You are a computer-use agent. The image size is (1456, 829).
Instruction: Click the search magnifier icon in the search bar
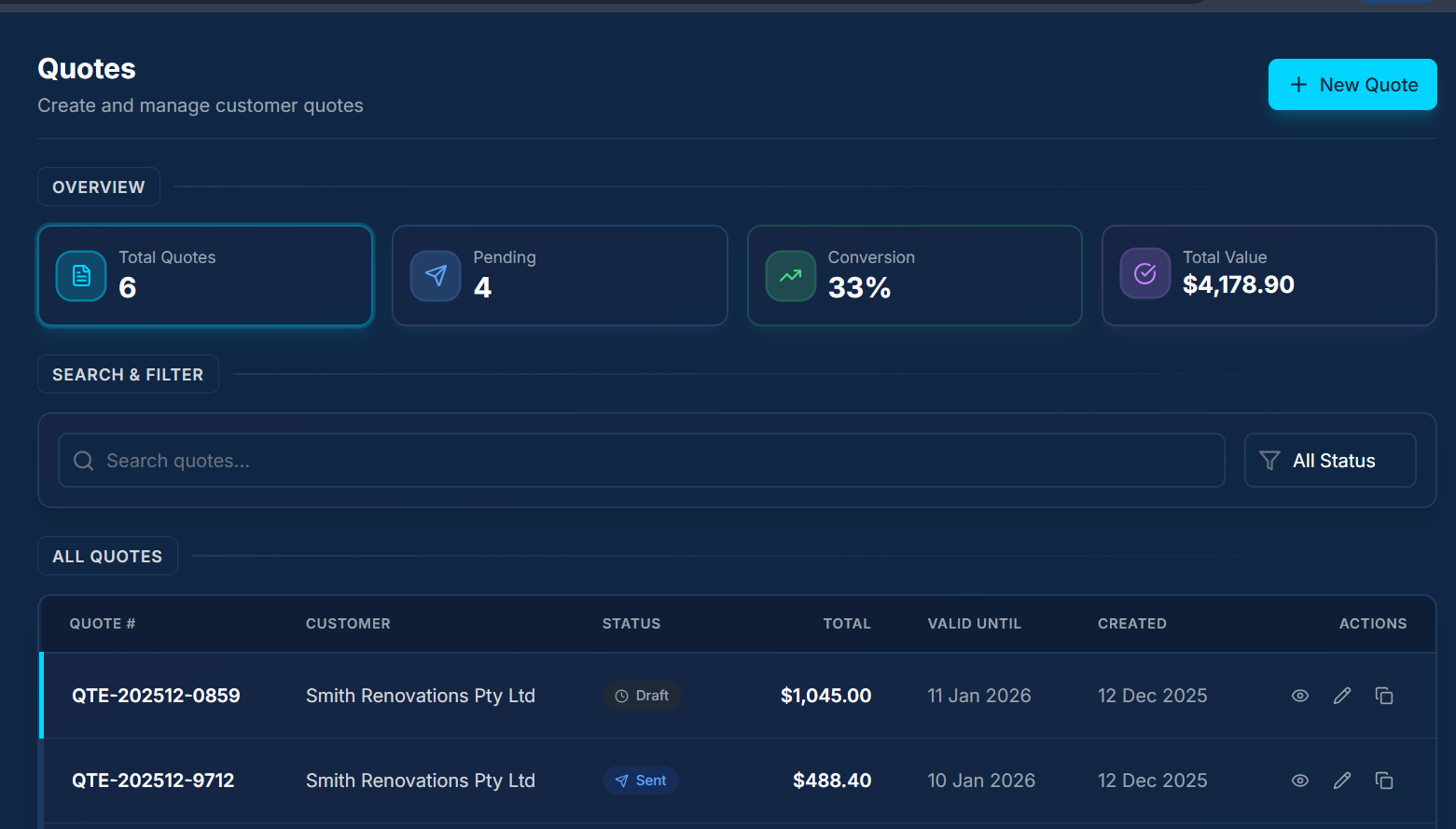coord(83,460)
